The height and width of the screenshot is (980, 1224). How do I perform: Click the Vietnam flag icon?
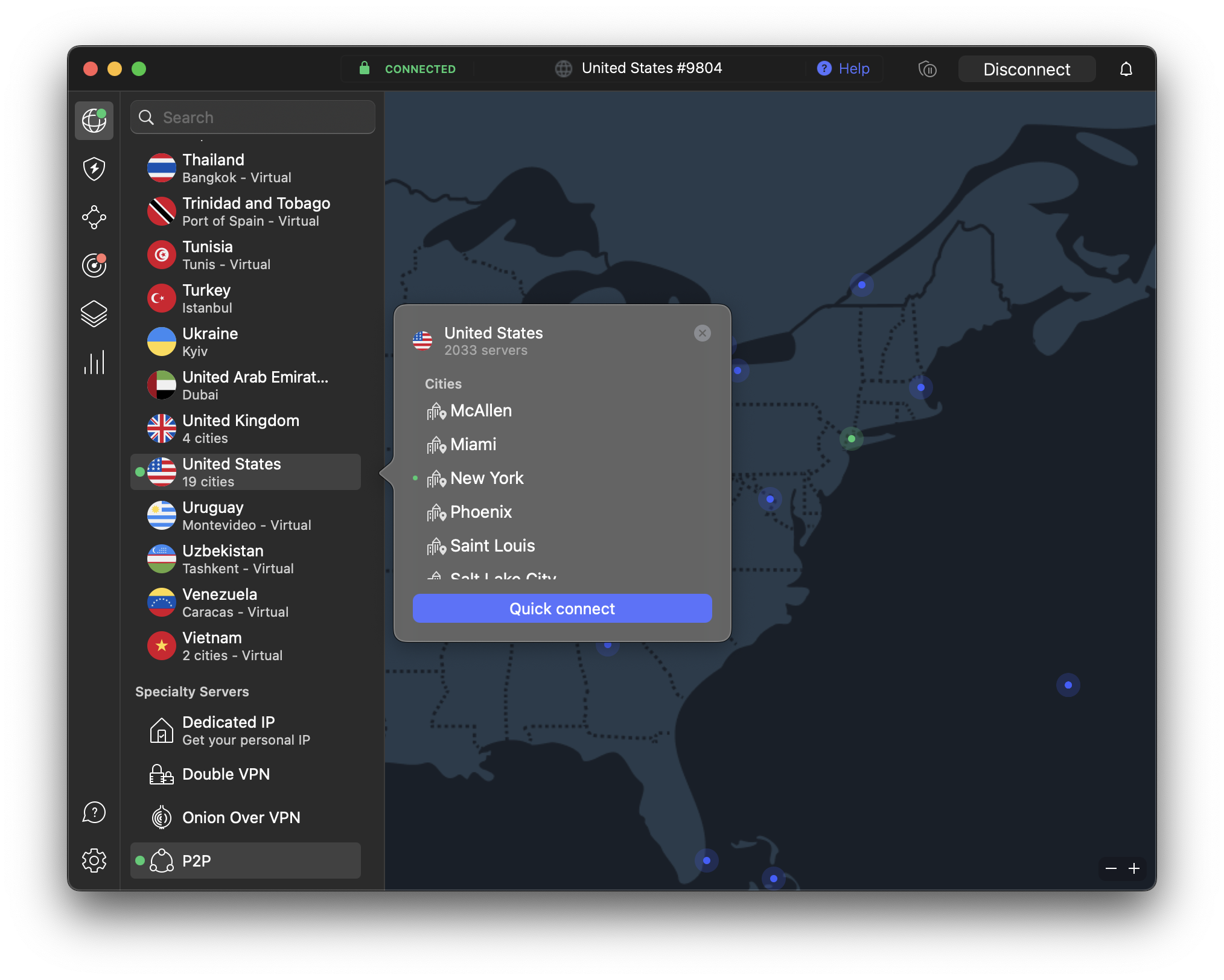pos(162,646)
